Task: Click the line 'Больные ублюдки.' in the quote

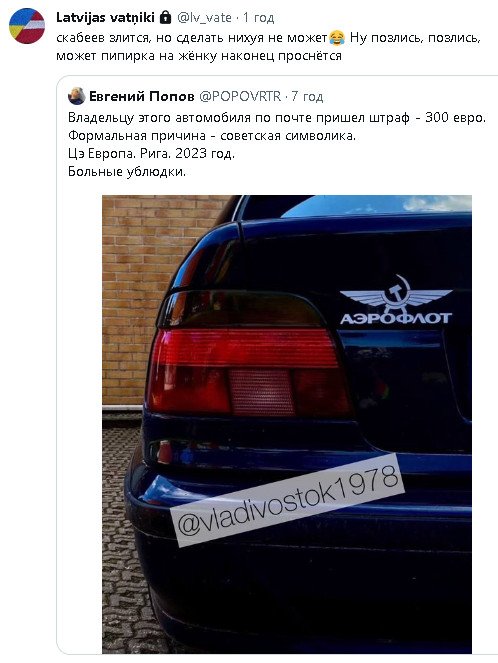Action: click(x=127, y=172)
